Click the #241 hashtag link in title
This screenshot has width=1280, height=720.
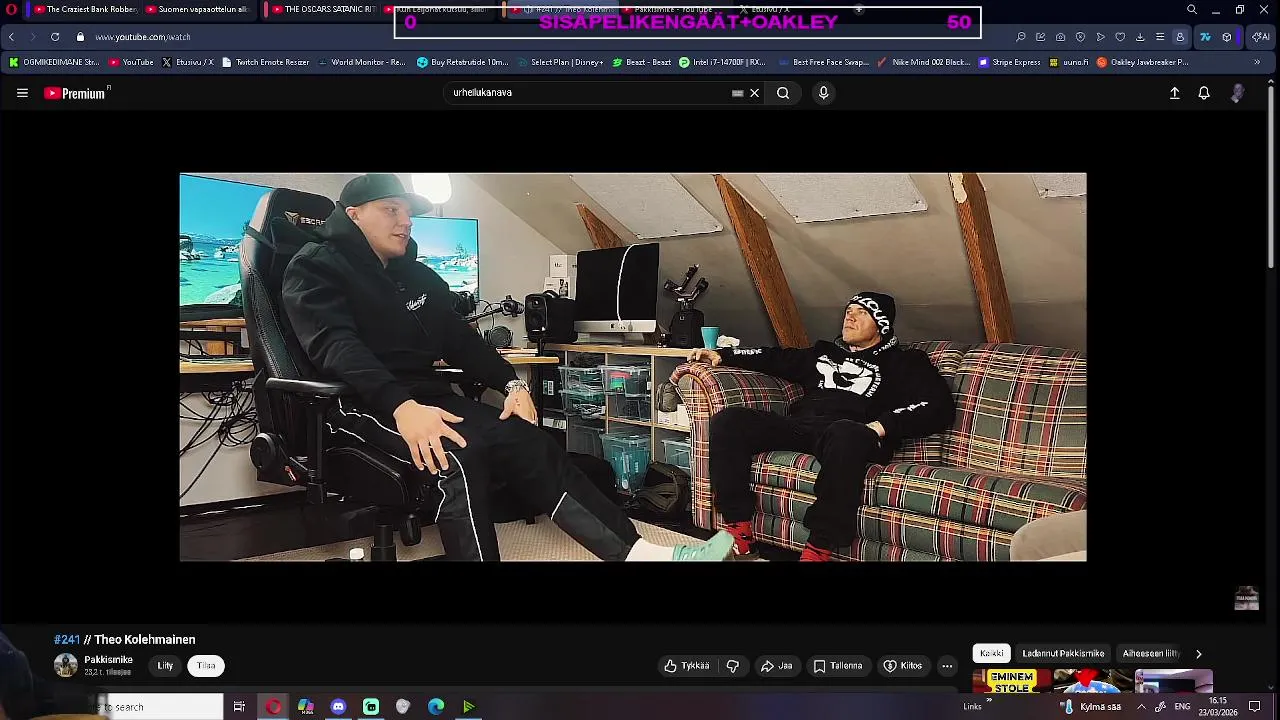67,640
